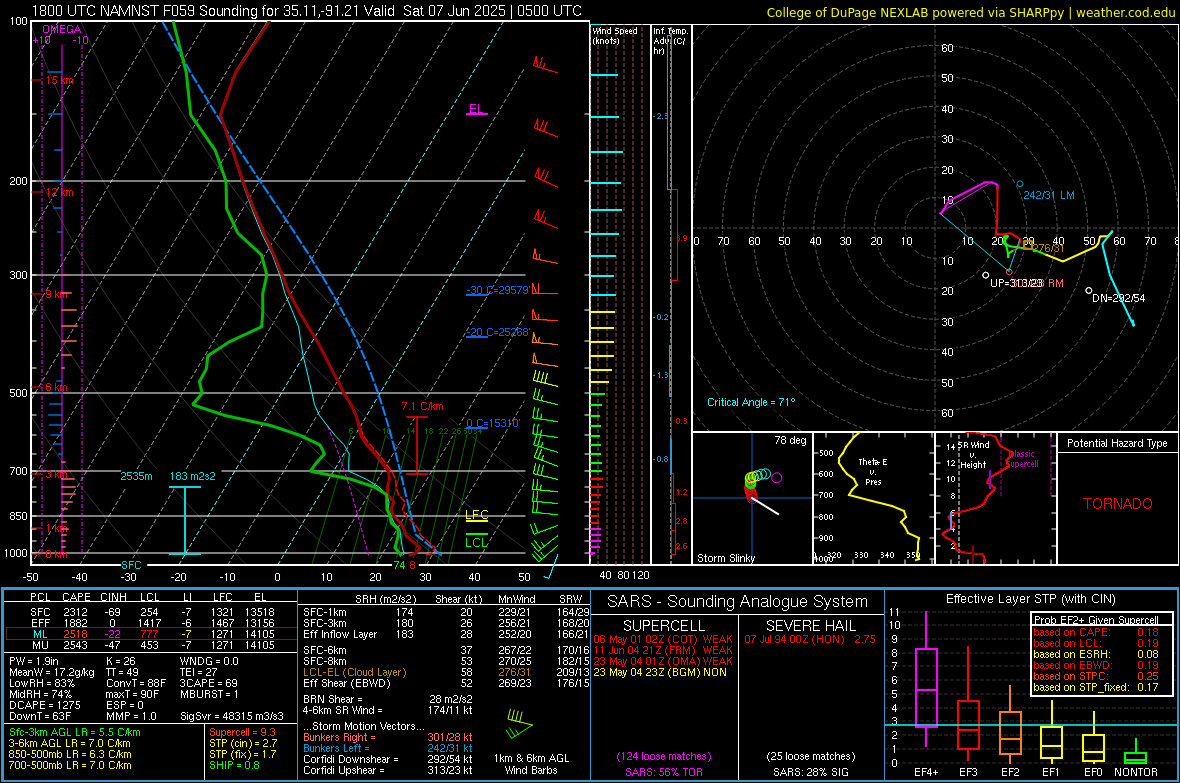The image size is (1180, 783).
Task: Click the 07 Jul 94 00Z (HON) 2.75 hail analogue
Action: click(x=810, y=639)
